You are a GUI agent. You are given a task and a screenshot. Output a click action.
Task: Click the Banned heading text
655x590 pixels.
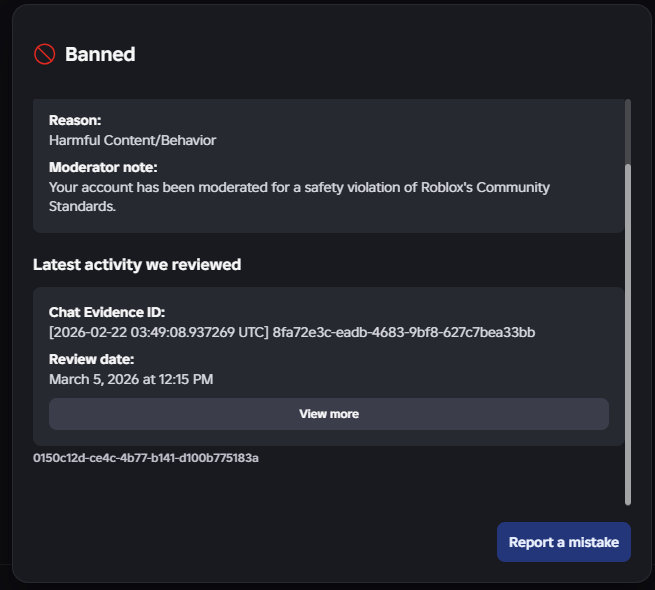pyautogui.click(x=100, y=54)
